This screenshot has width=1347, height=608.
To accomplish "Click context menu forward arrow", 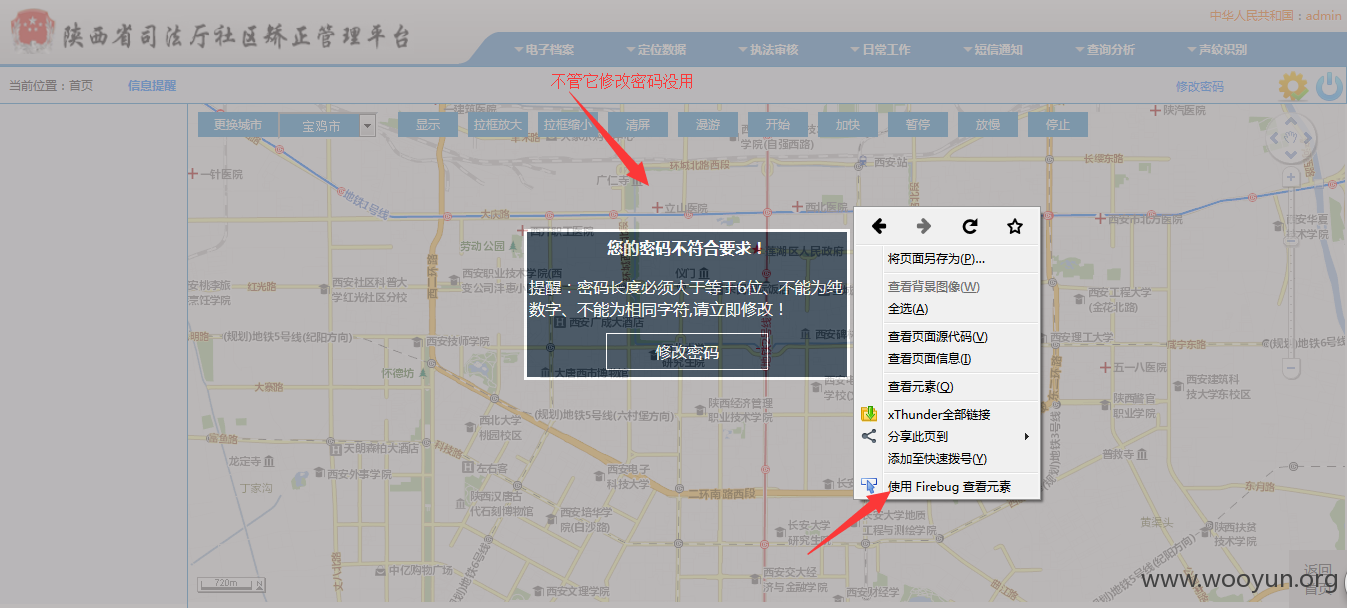I will pos(924,227).
